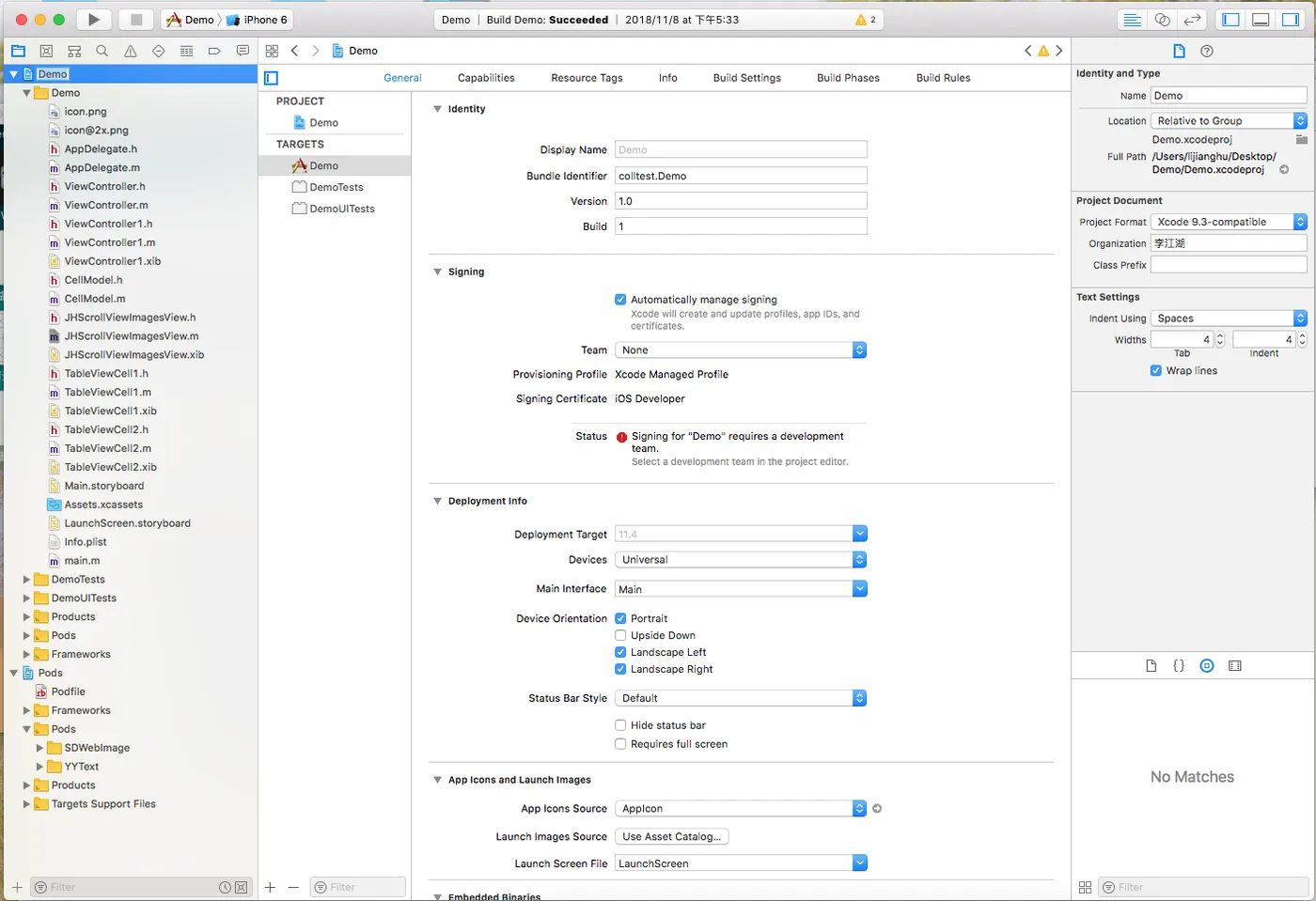This screenshot has height=901, width=1316.
Task: Open the Object library
Action: [x=1207, y=665]
